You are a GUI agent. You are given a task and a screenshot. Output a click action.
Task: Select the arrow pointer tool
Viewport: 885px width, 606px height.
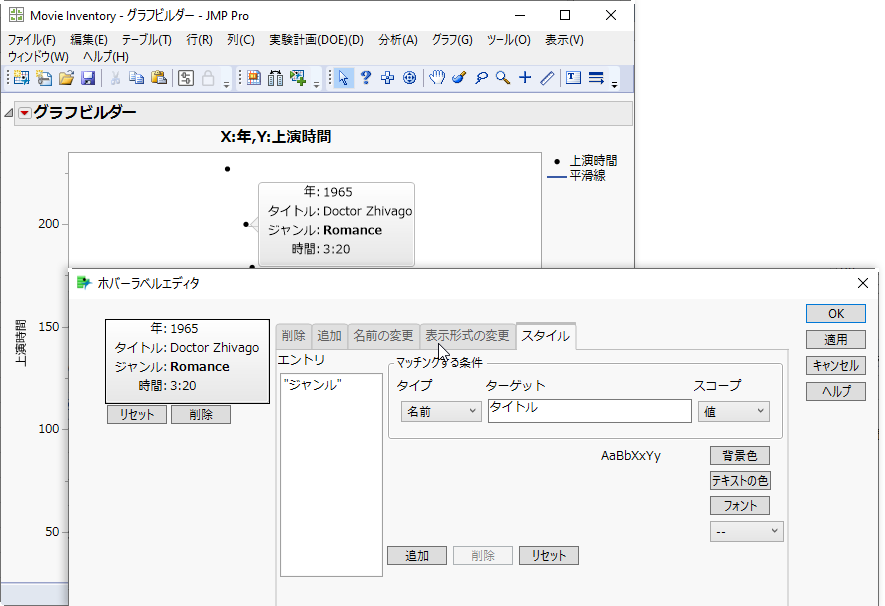click(x=343, y=78)
